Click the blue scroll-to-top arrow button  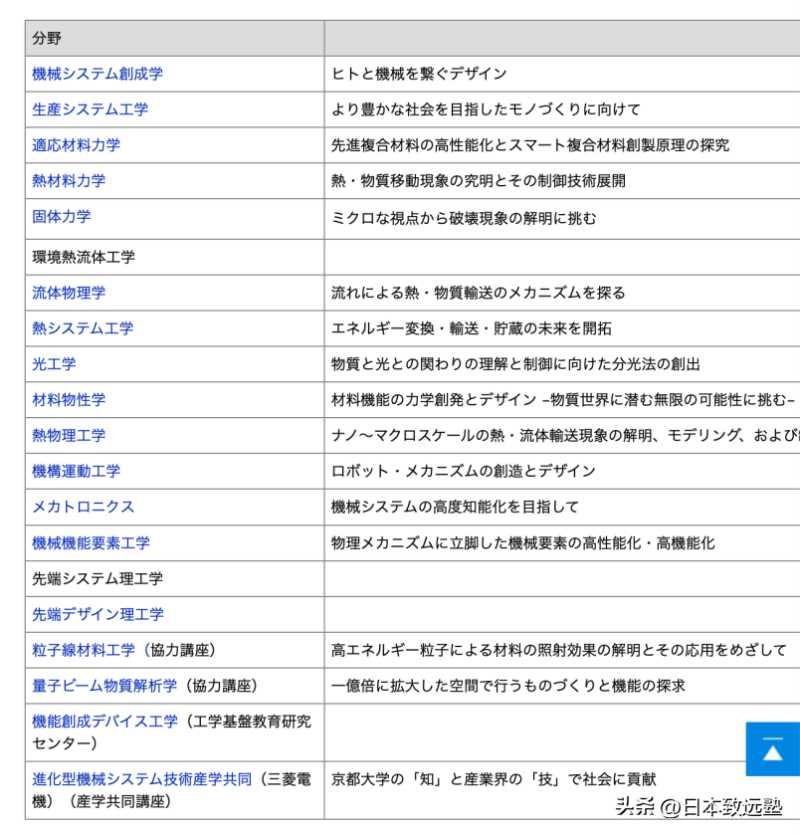tap(772, 749)
